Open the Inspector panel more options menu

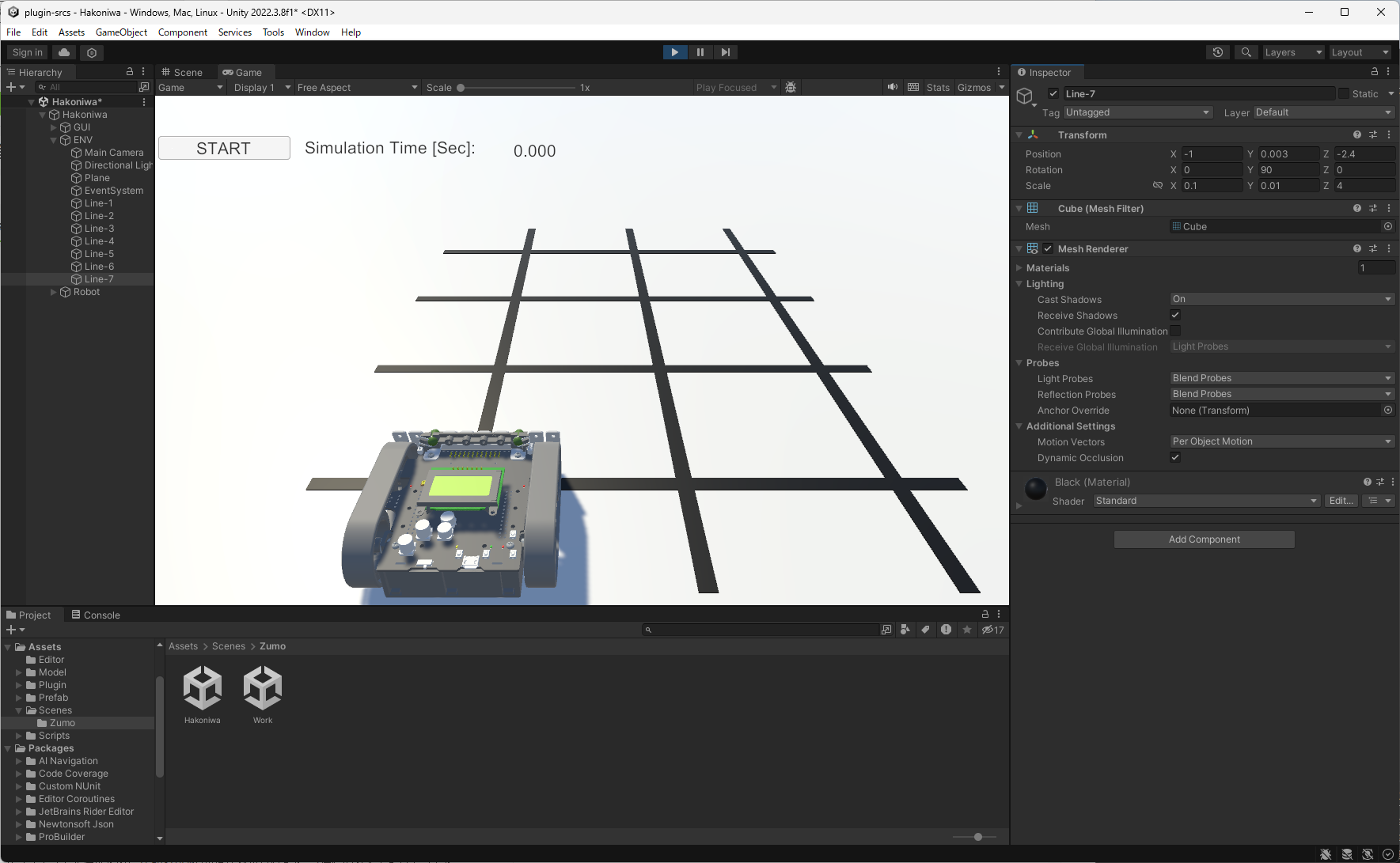click(1388, 72)
